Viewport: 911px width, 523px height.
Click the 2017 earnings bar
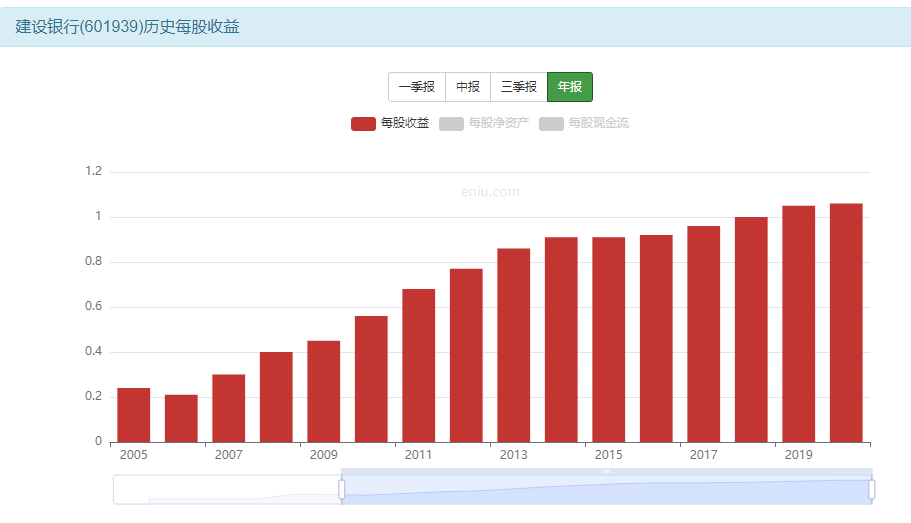[x=704, y=334]
